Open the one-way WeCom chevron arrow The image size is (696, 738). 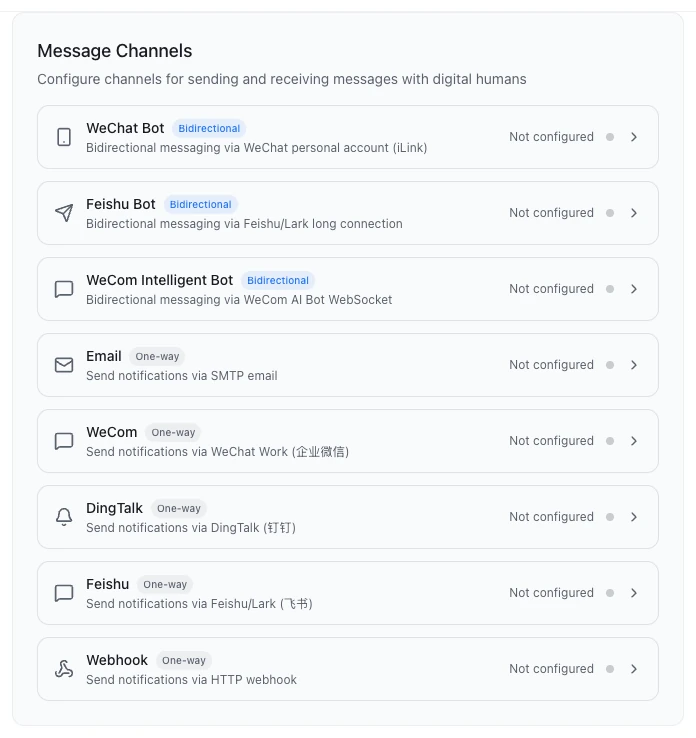pyautogui.click(x=634, y=441)
